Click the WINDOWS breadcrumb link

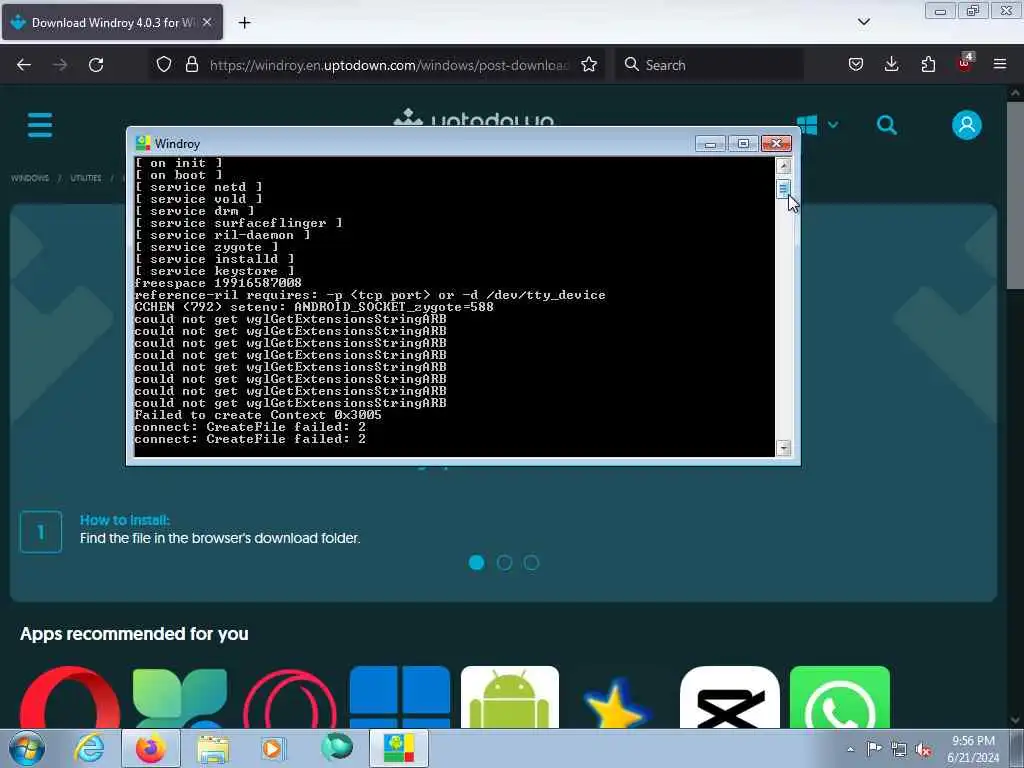(x=30, y=178)
